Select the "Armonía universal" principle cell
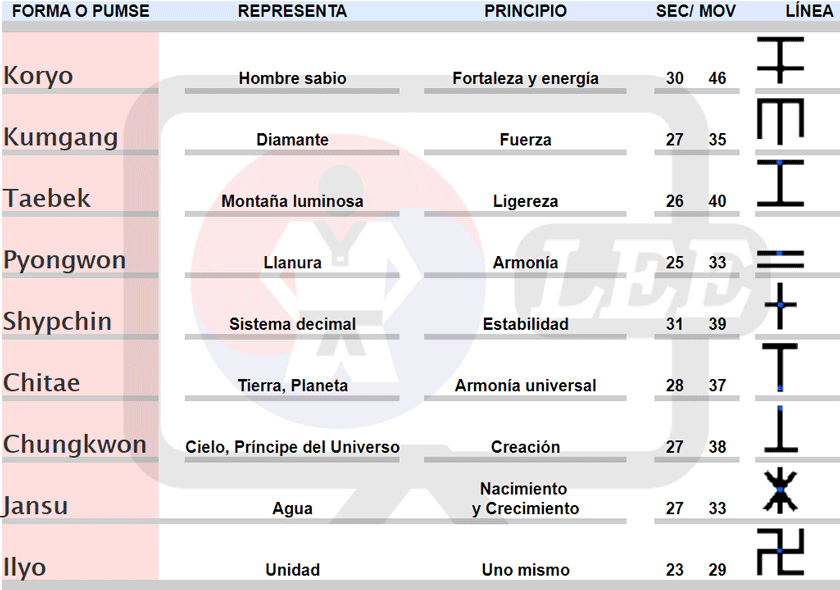Image resolution: width=840 pixels, height=590 pixels. tap(525, 385)
